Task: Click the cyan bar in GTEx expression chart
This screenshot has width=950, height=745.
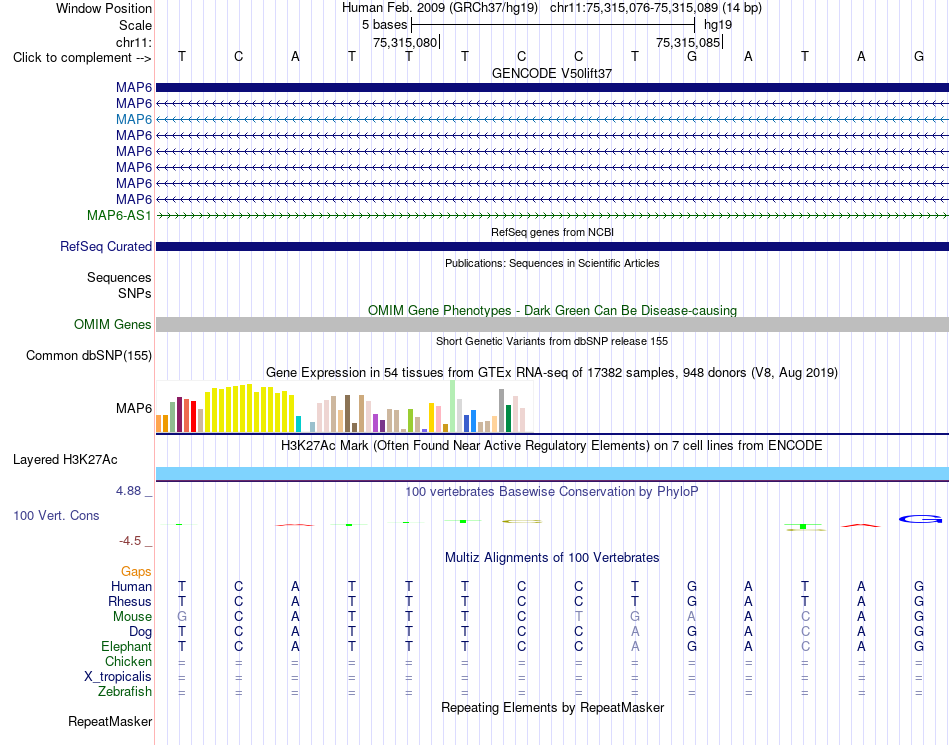Action: [x=298, y=424]
